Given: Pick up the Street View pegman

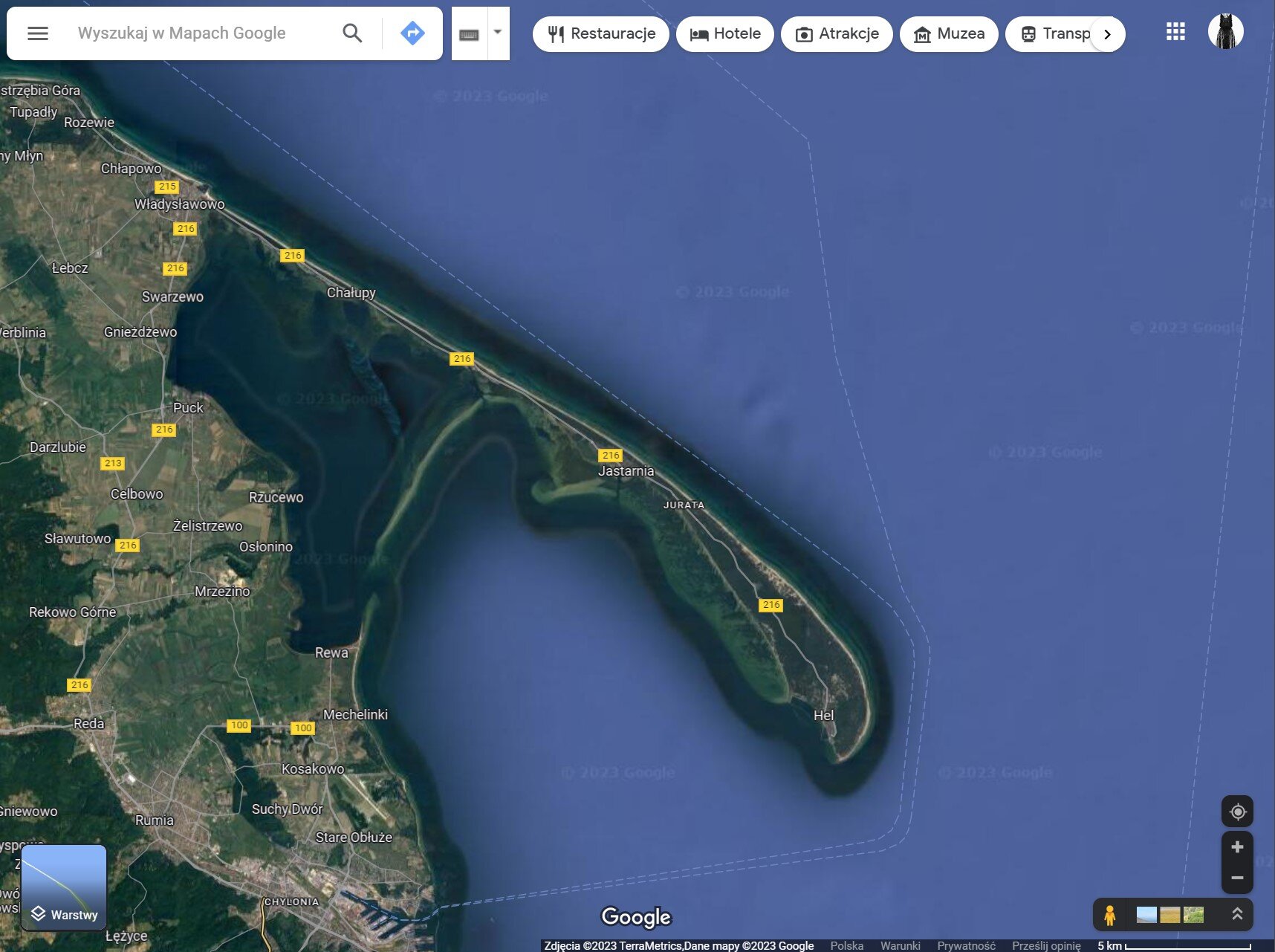Looking at the screenshot, I should 1109,915.
